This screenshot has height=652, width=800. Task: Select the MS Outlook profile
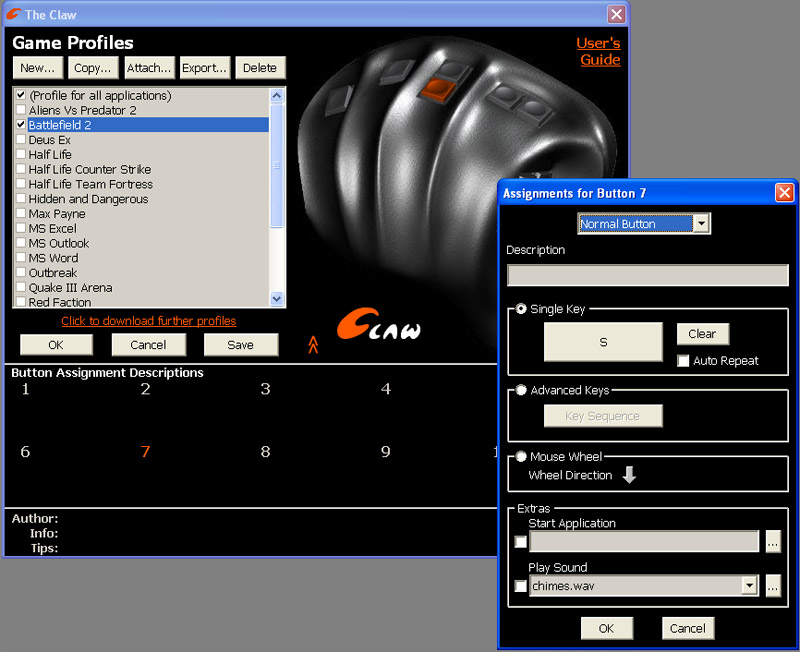point(59,243)
